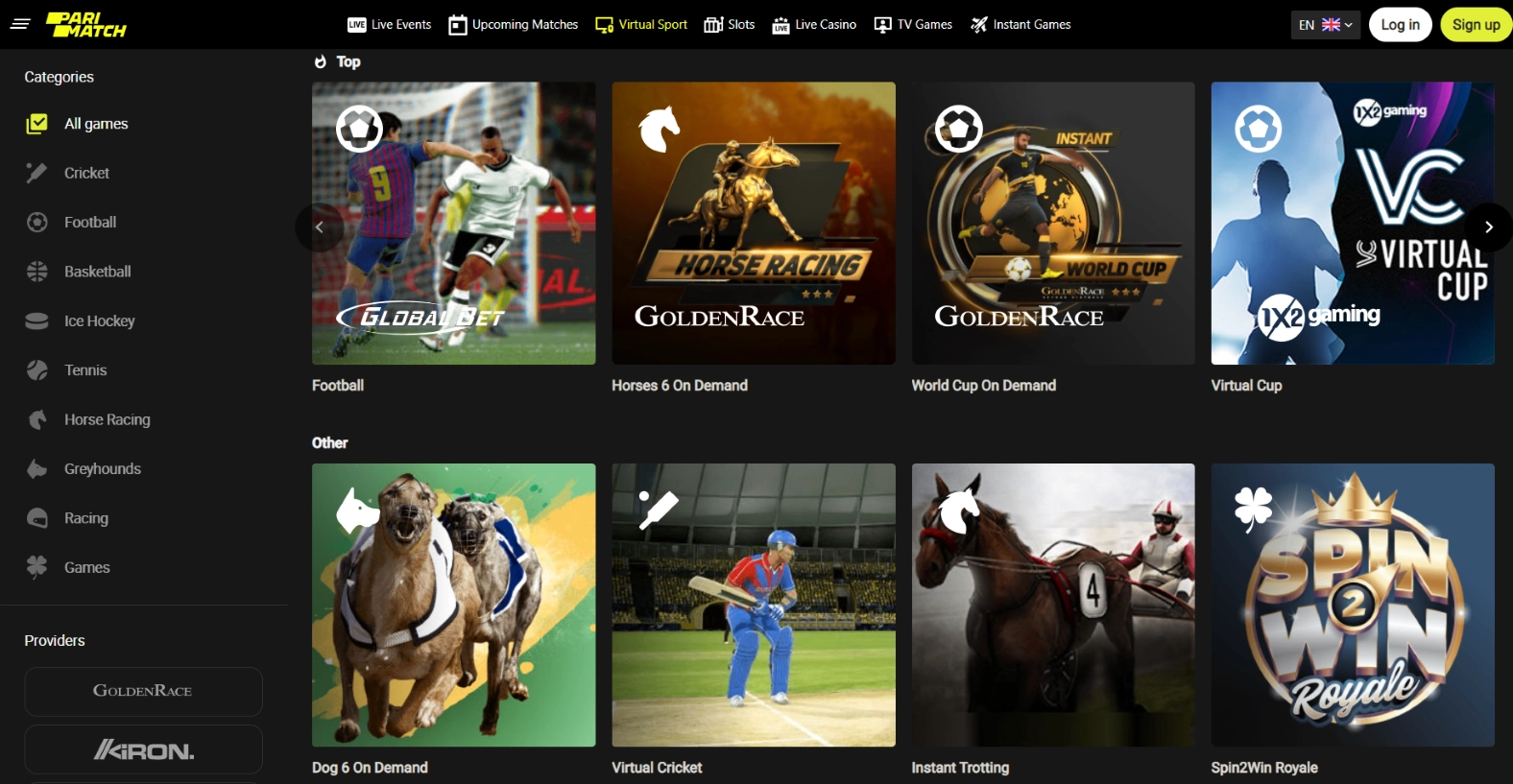The width and height of the screenshot is (1513, 784).
Task: Click the Football ball icon in sidebar
Action: [x=36, y=222]
